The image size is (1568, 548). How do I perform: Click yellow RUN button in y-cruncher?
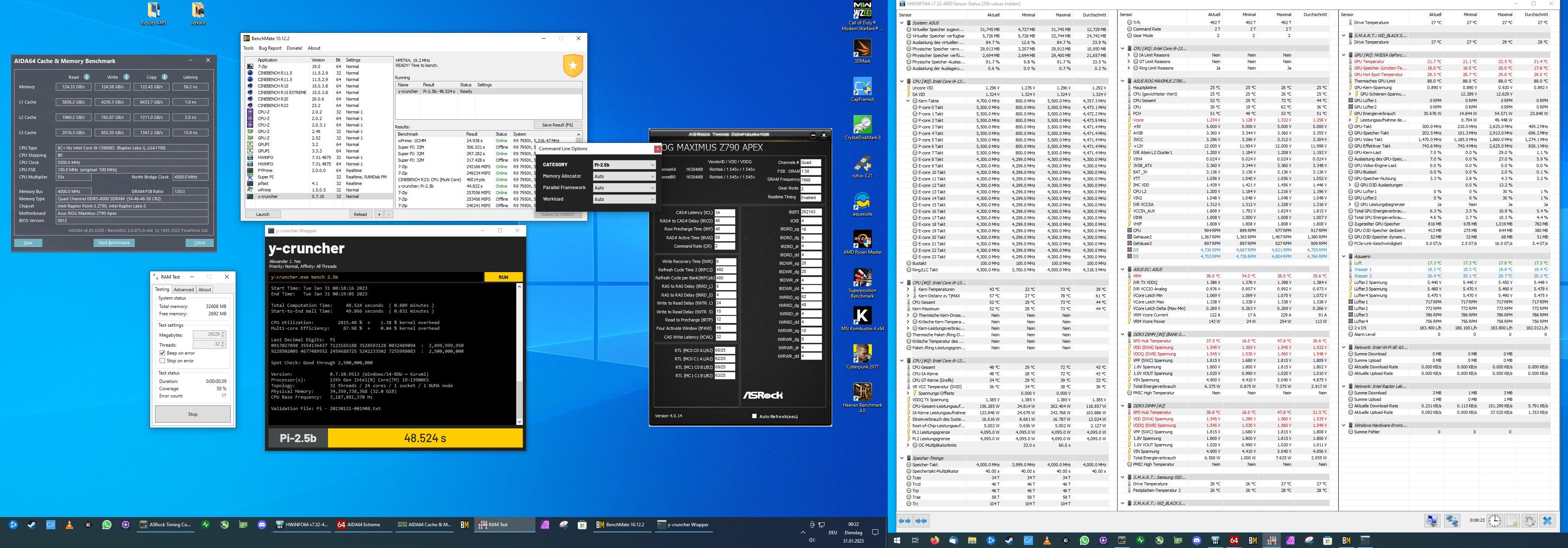[x=503, y=277]
